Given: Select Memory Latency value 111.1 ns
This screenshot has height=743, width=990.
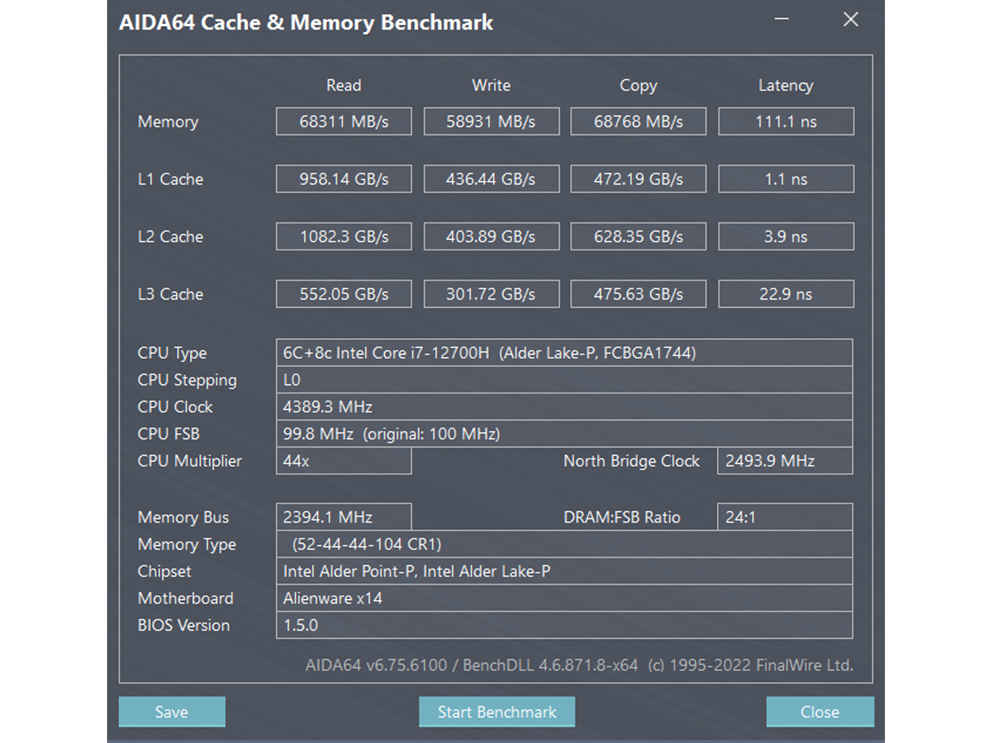Looking at the screenshot, I should [786, 121].
